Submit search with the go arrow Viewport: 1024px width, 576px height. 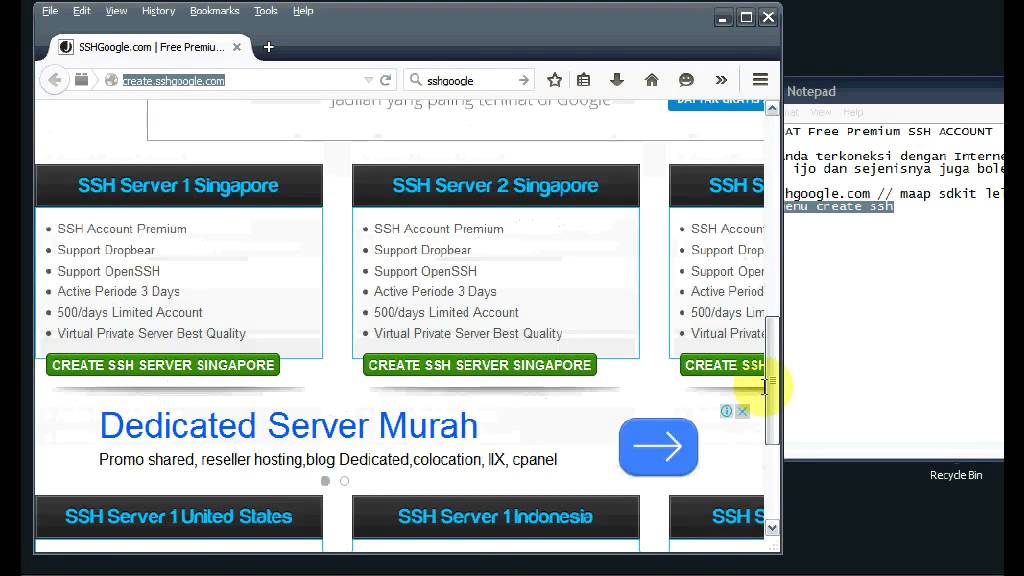pyautogui.click(x=523, y=80)
